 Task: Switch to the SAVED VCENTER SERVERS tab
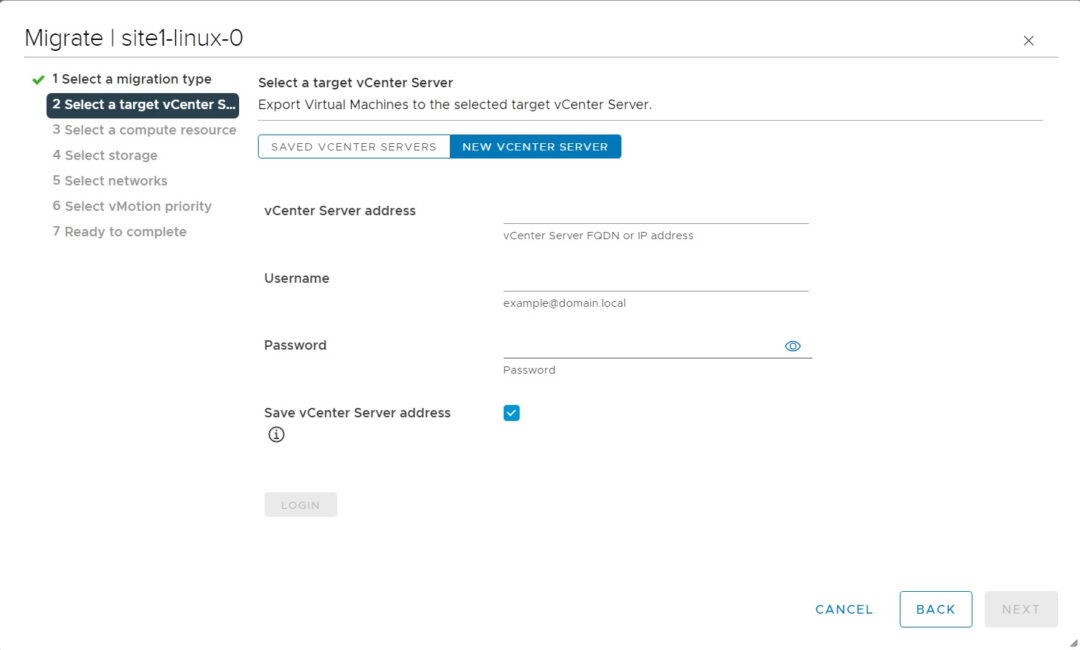(x=353, y=146)
